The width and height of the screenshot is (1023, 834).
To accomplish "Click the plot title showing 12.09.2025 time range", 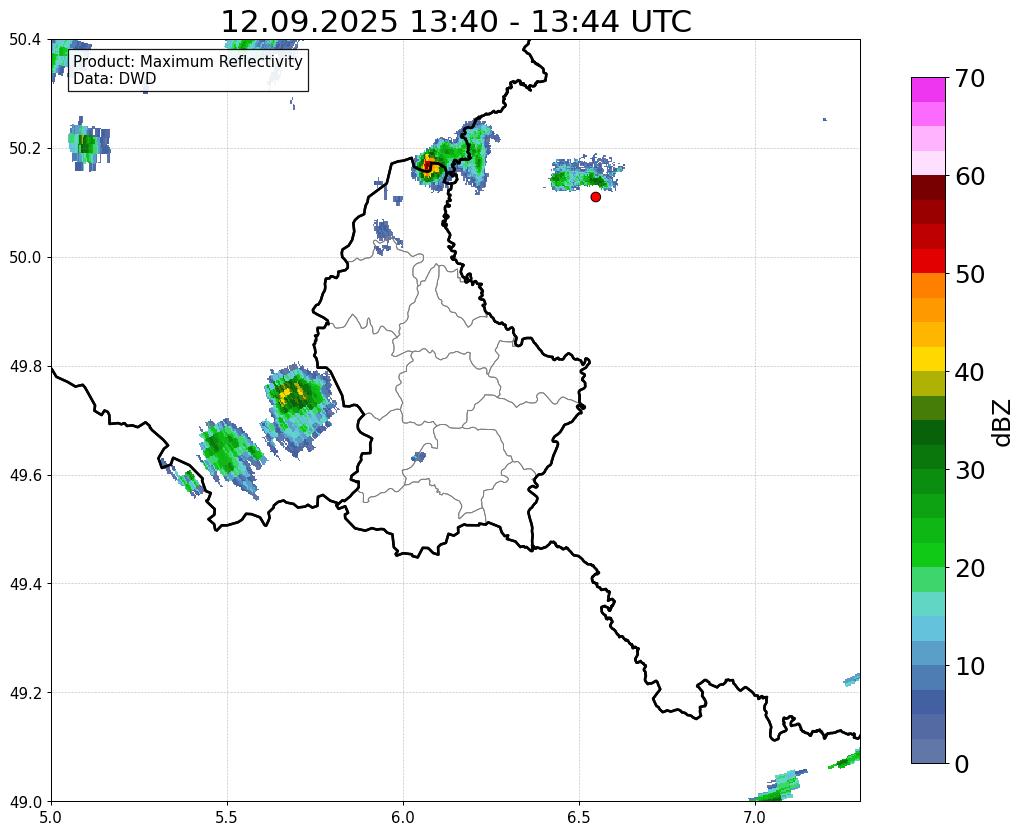I will [456, 21].
